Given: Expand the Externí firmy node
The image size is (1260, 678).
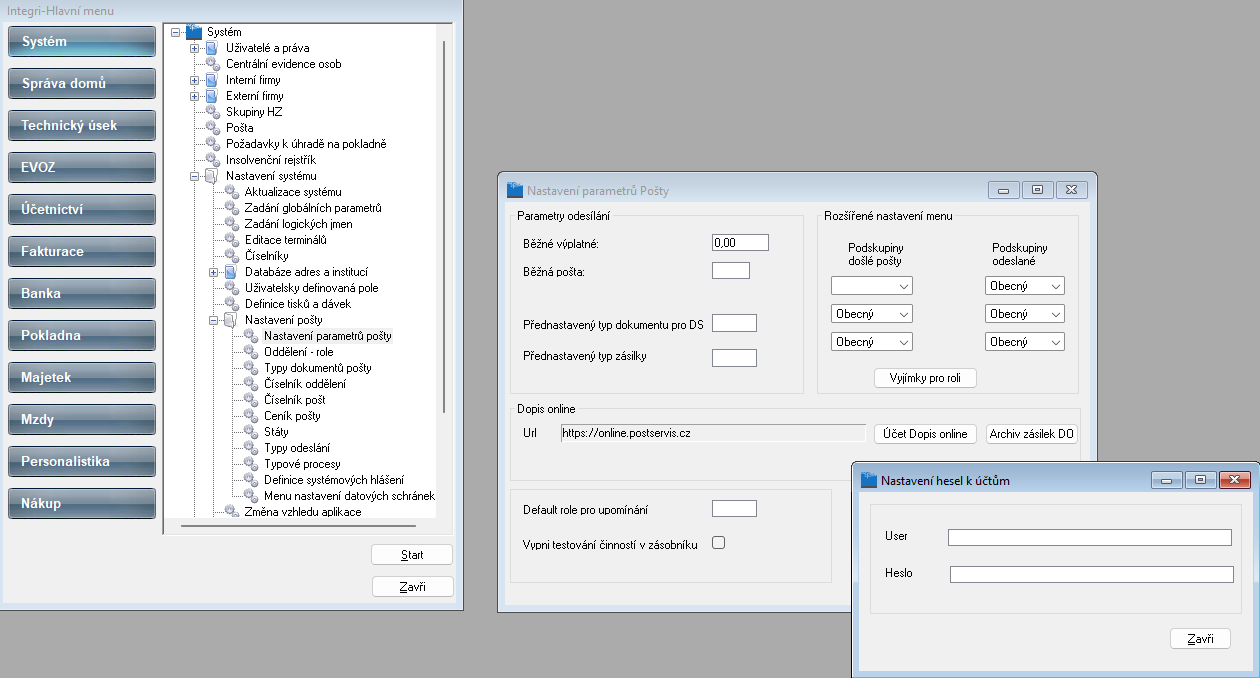Looking at the screenshot, I should tap(194, 96).
